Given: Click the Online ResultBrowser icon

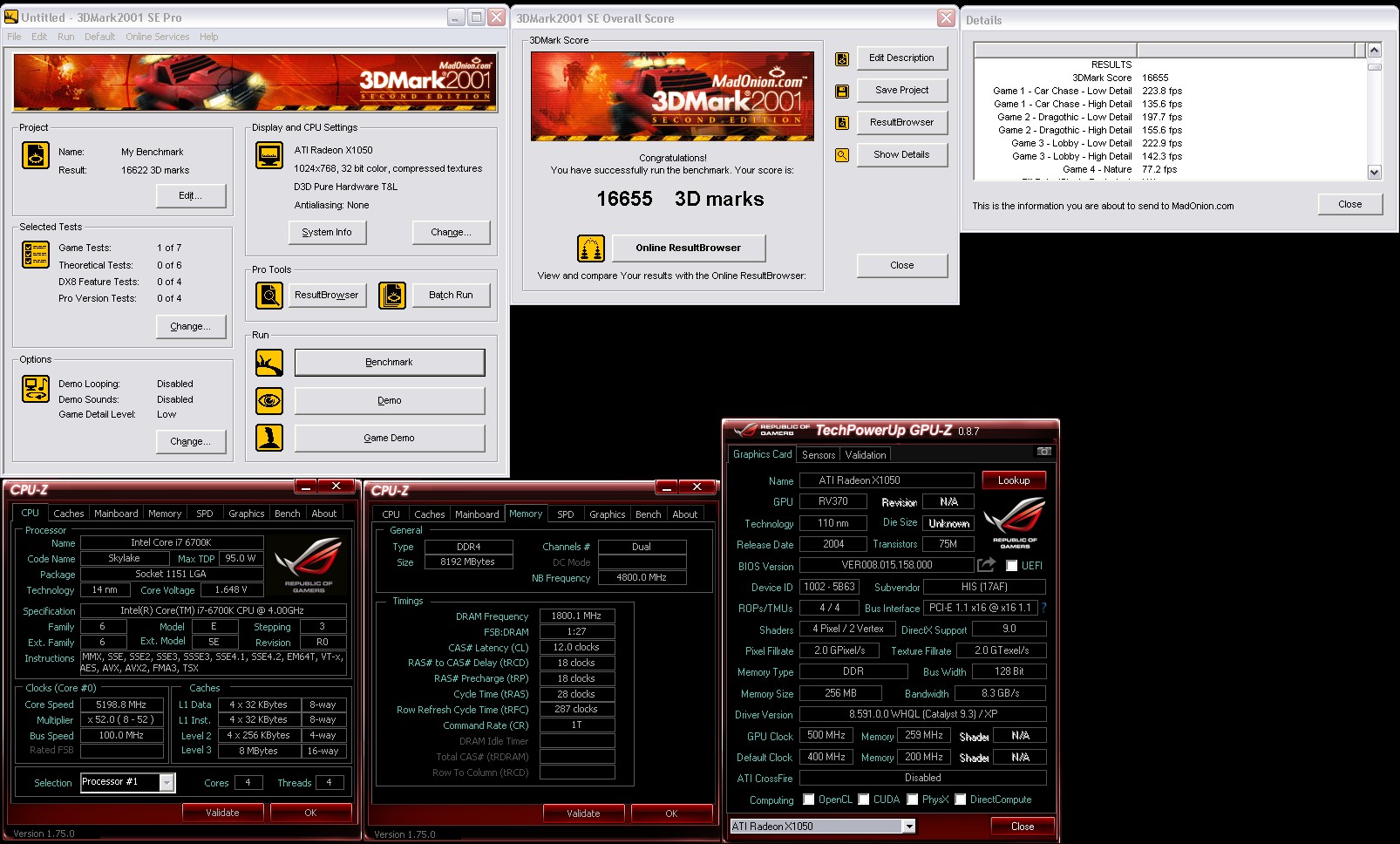Looking at the screenshot, I should [x=591, y=248].
